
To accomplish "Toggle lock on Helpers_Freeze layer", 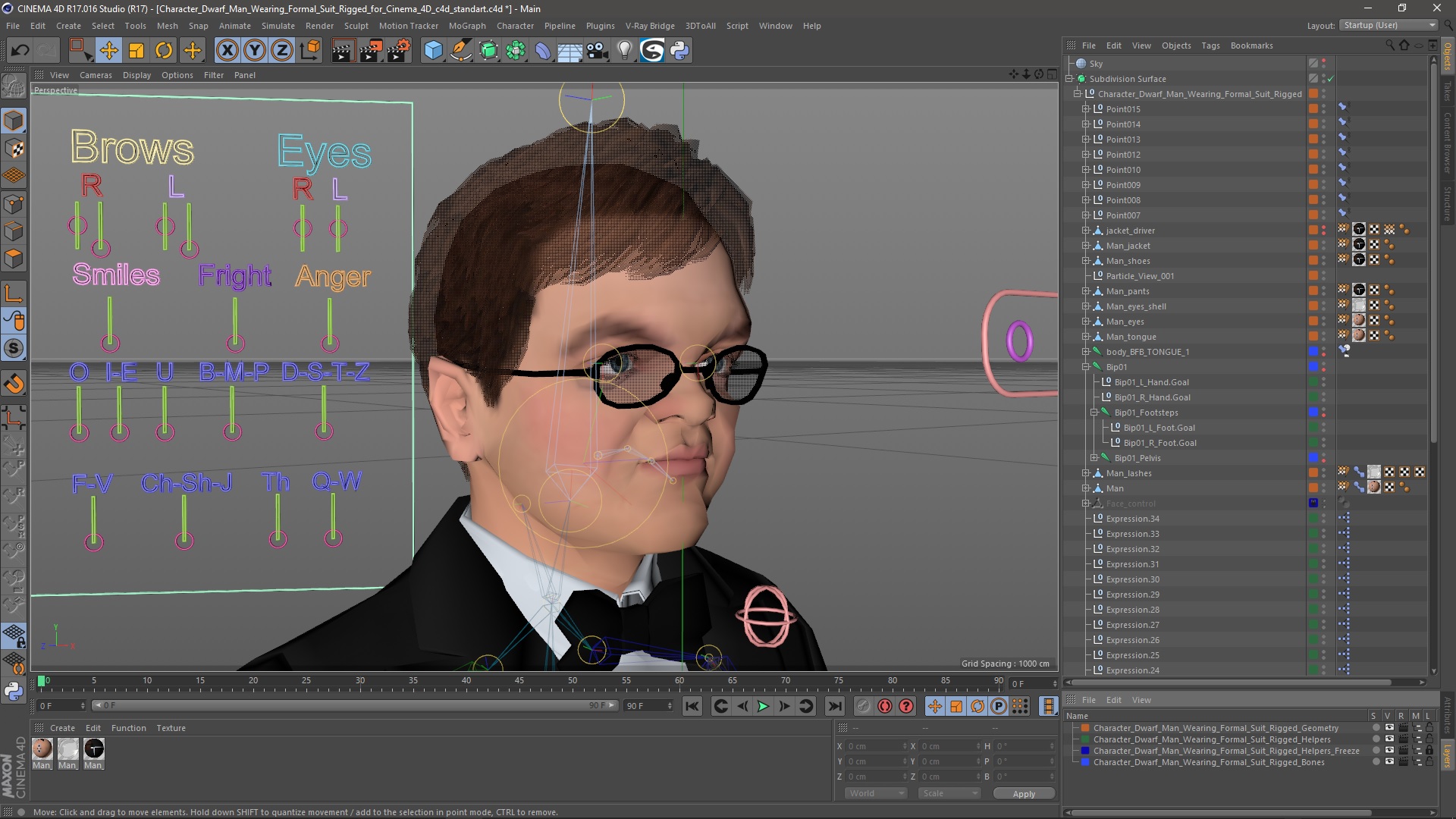I will click(x=1429, y=751).
